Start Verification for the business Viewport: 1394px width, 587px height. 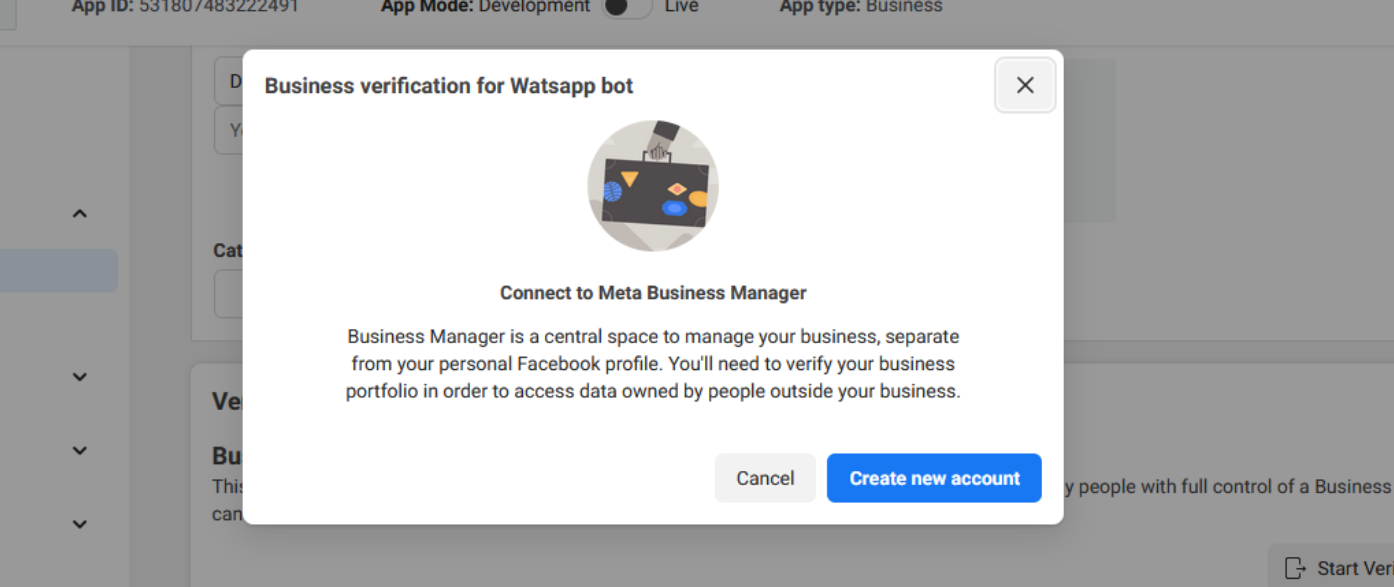(x=1340, y=566)
